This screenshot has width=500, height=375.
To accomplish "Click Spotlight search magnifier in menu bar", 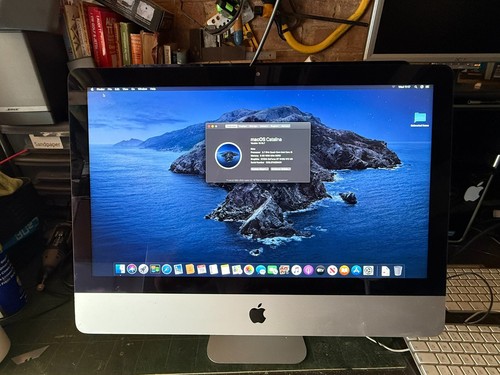I will (416, 87).
